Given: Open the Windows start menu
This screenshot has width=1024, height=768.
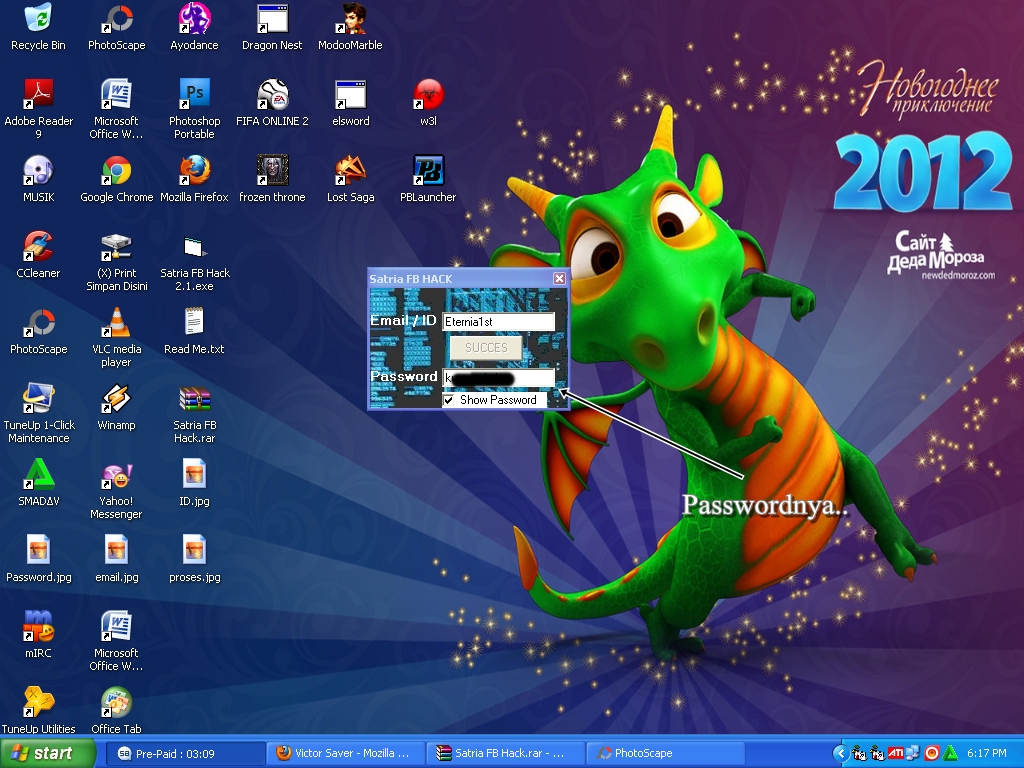Looking at the screenshot, I should pos(47,754).
